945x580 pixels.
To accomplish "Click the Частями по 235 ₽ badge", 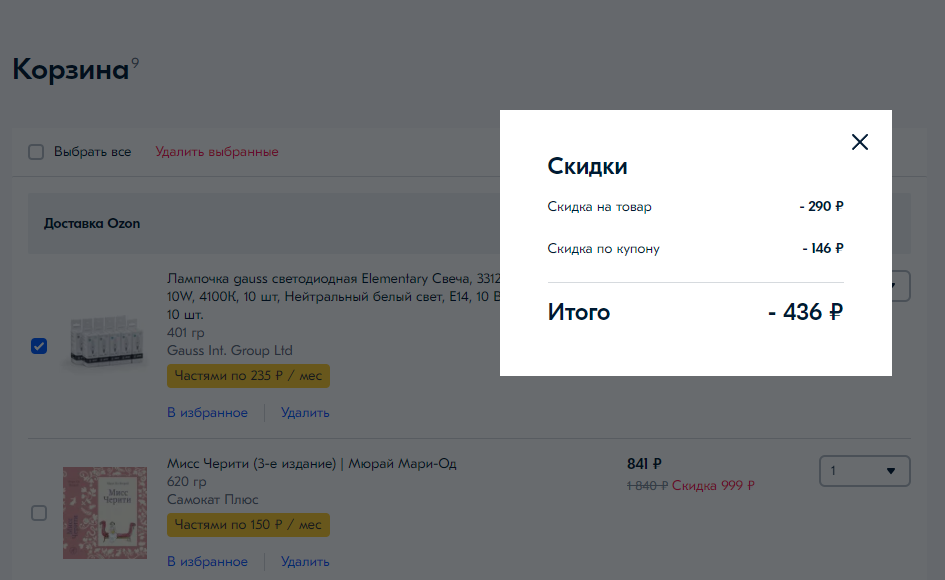I will 248,376.
